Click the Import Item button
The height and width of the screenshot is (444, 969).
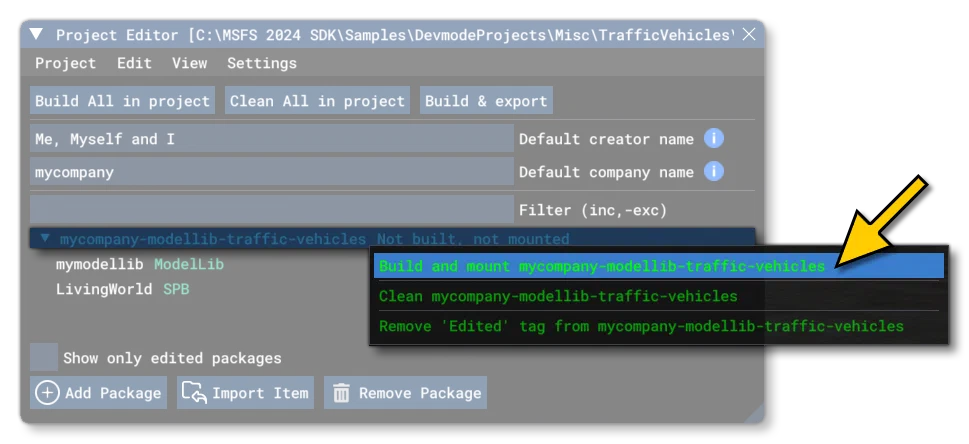(245, 393)
